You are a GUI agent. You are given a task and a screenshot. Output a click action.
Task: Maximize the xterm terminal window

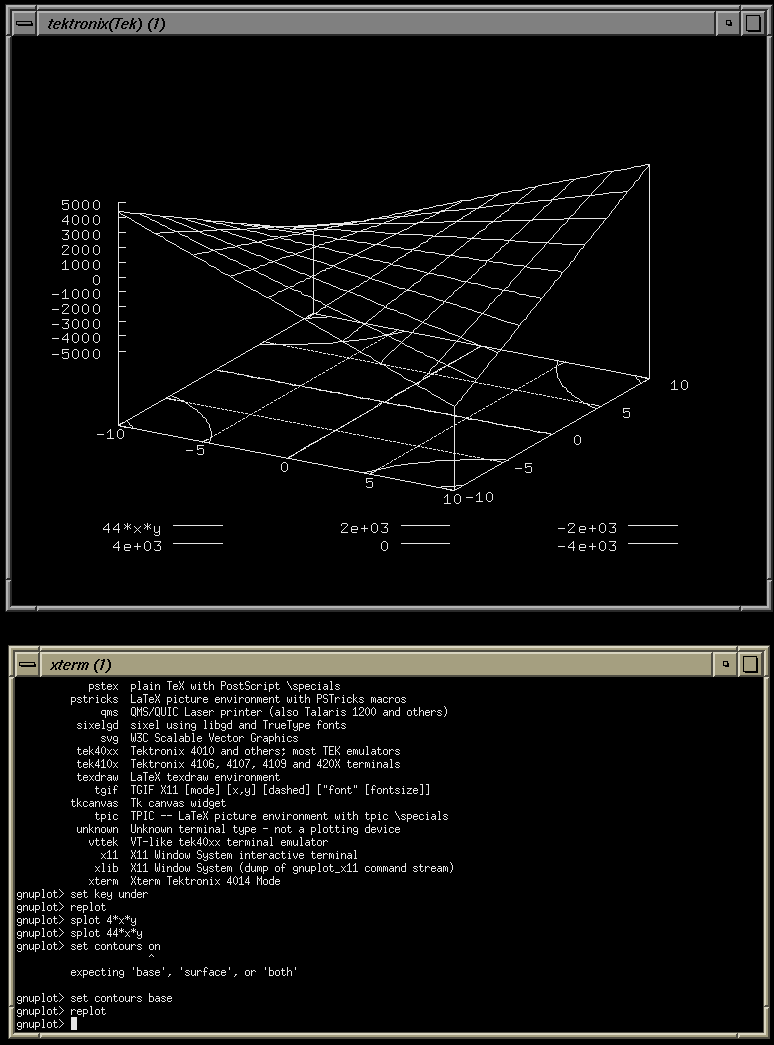[753, 664]
